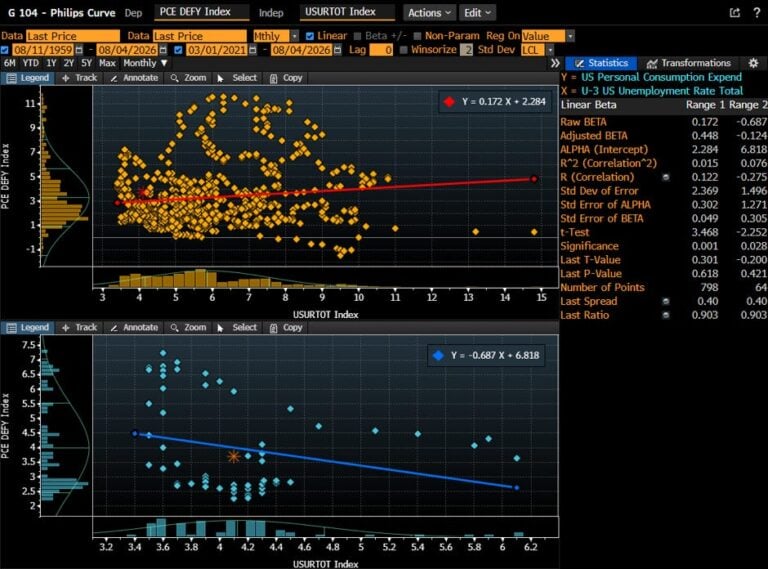Open the Actions menu
This screenshot has height=569, width=768.
430,13
